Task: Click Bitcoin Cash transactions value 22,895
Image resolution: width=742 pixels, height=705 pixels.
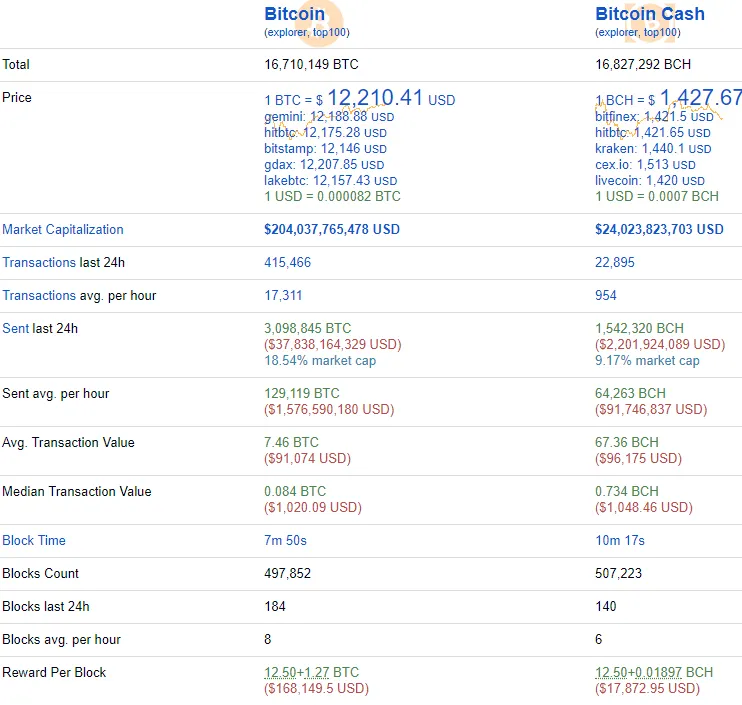Action: coord(615,263)
